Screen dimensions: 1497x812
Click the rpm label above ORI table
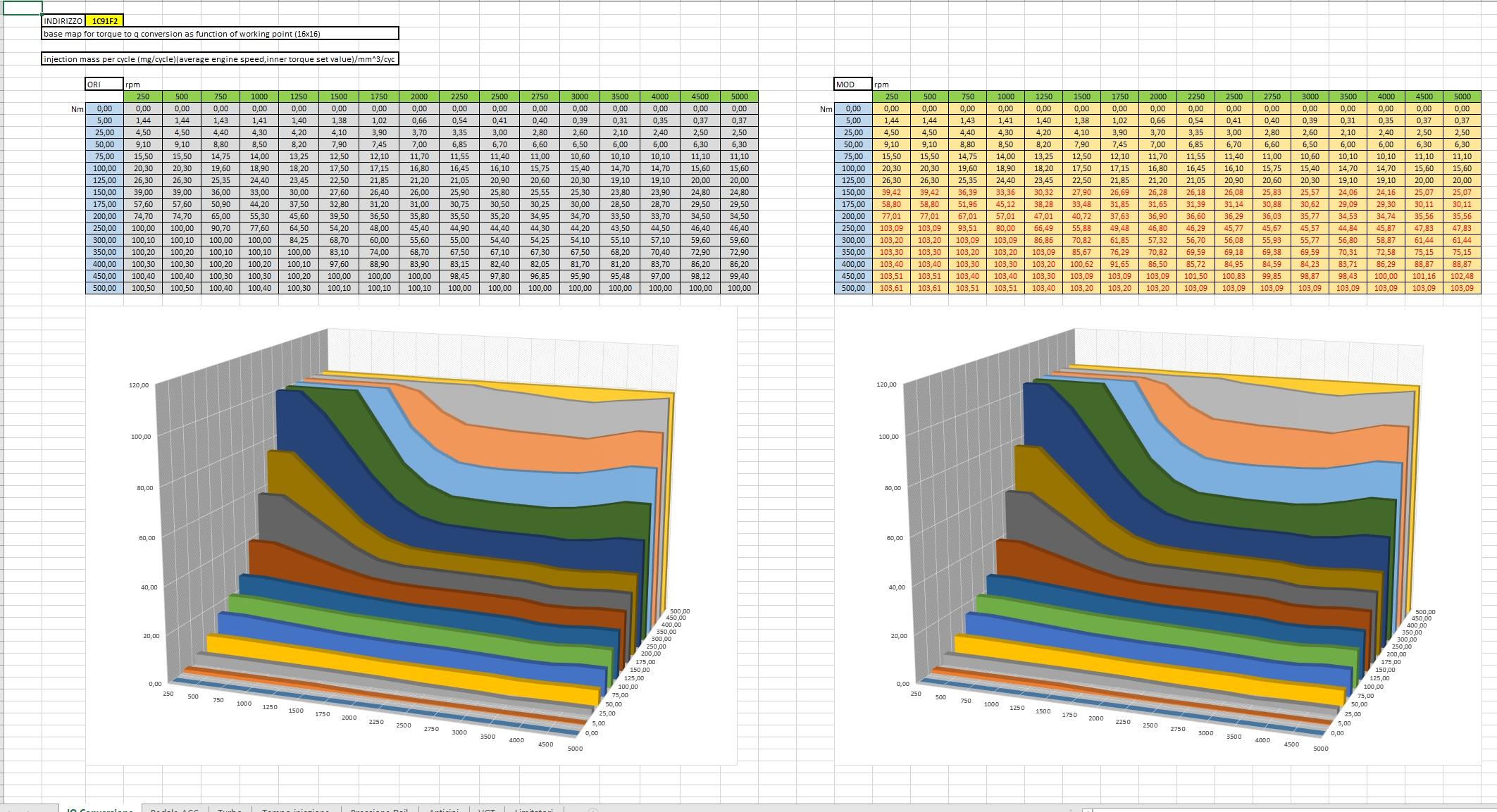[x=132, y=85]
